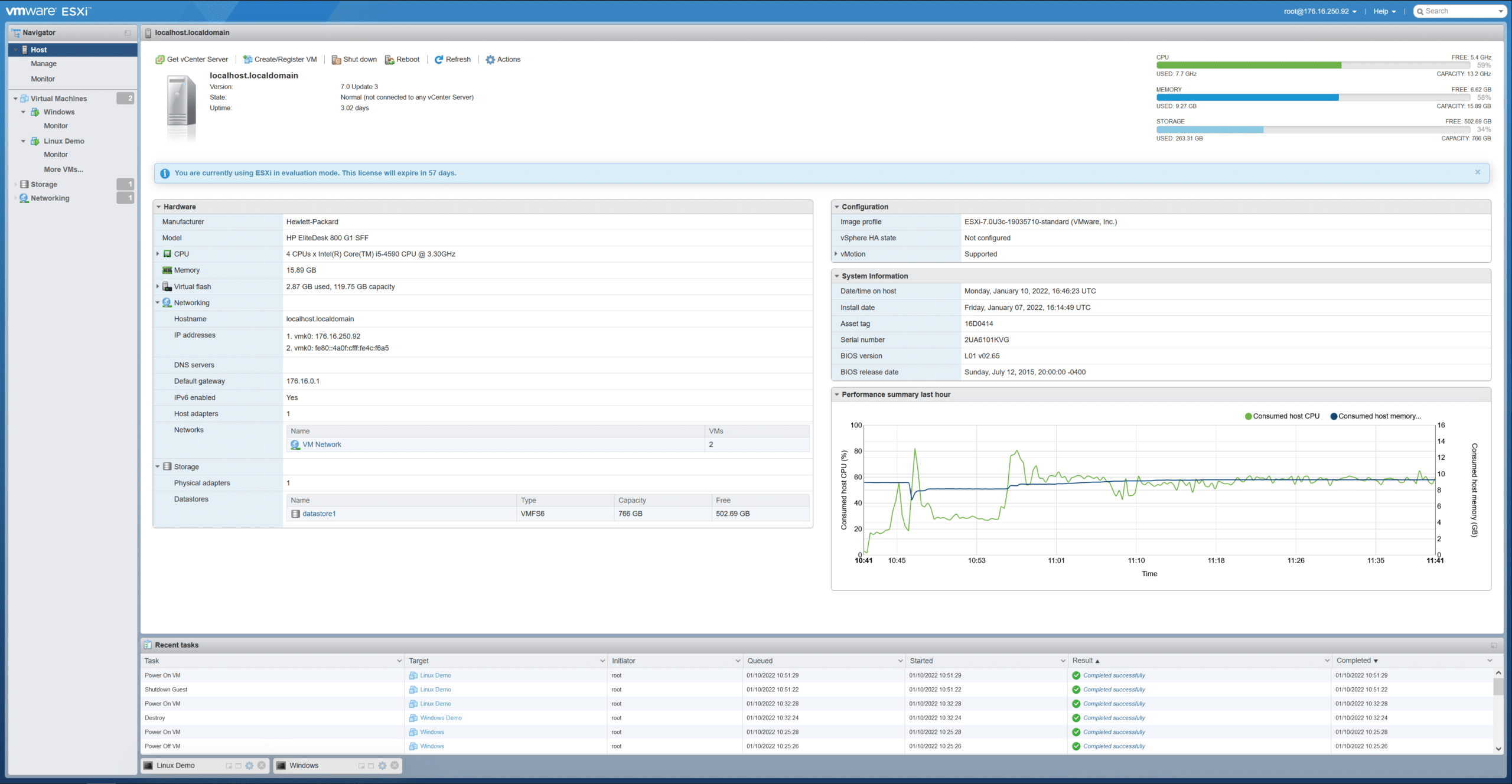Click the info icon in evaluation banner

(165, 174)
